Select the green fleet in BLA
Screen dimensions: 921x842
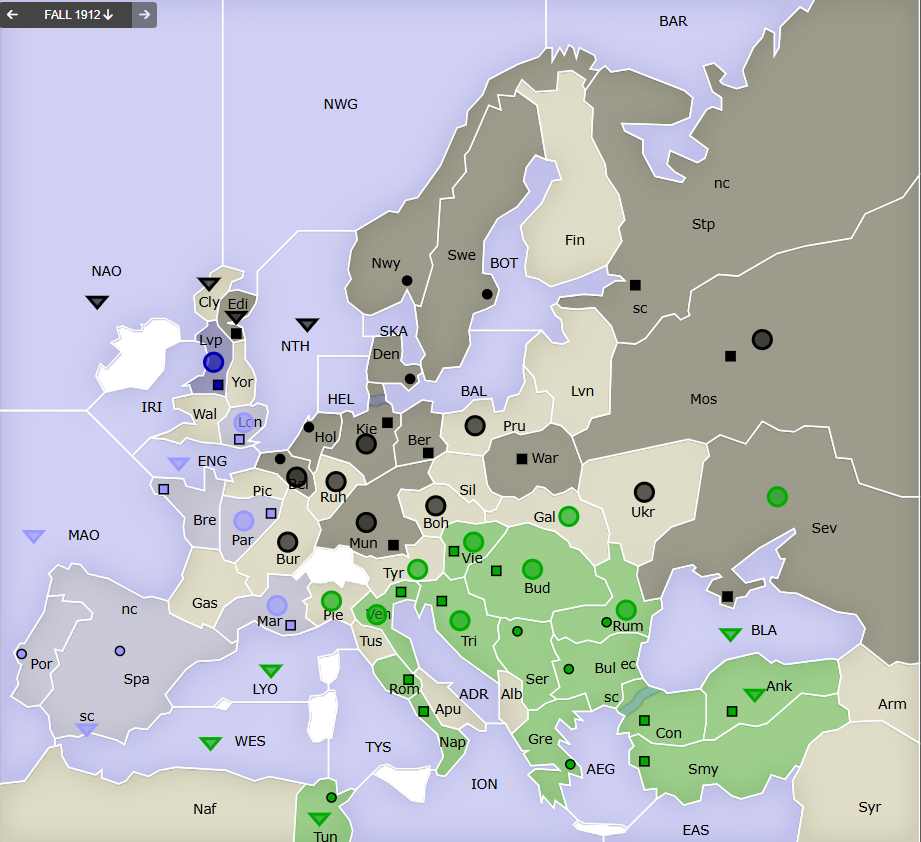[730, 635]
